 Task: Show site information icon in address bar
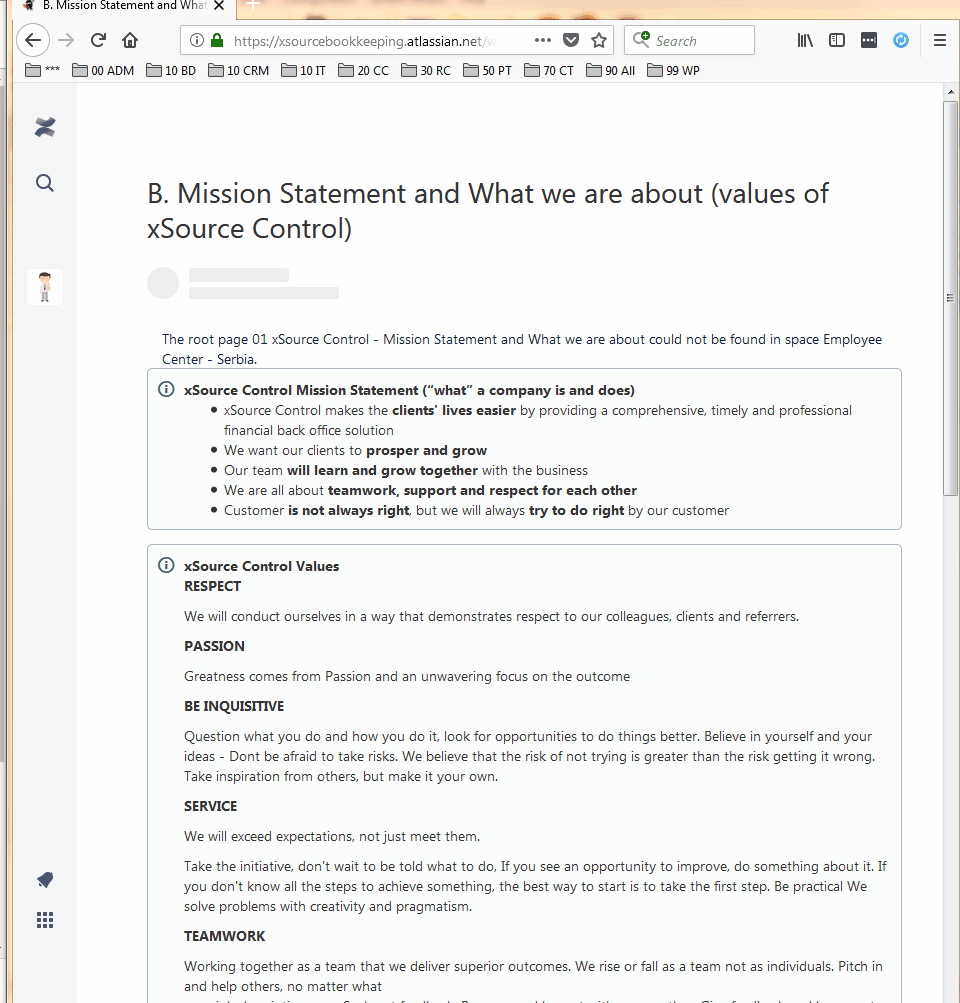click(197, 40)
